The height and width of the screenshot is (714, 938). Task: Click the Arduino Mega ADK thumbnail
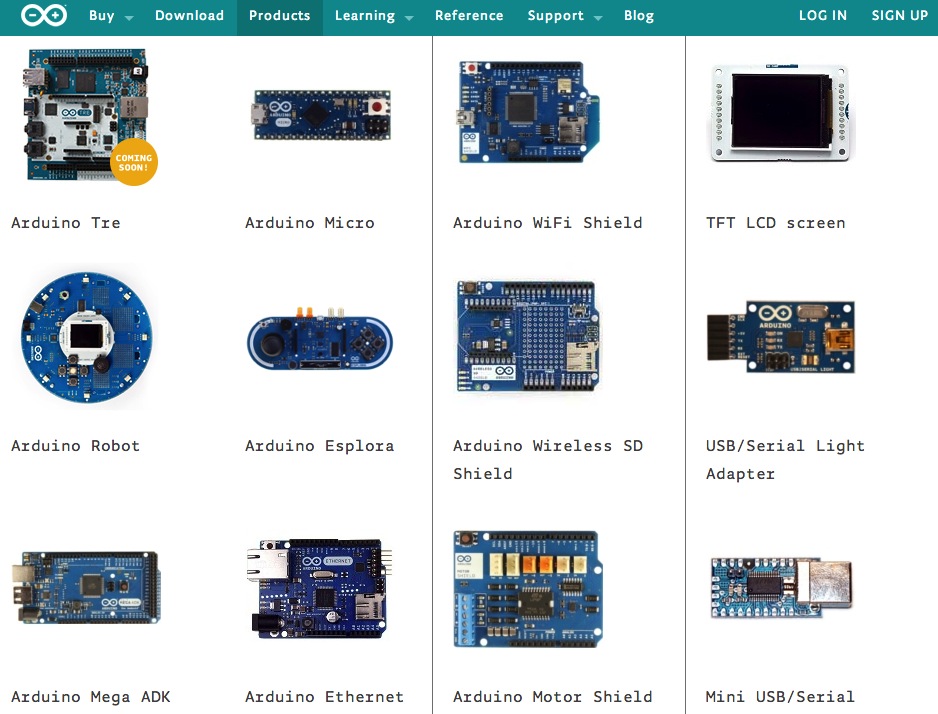[85, 586]
